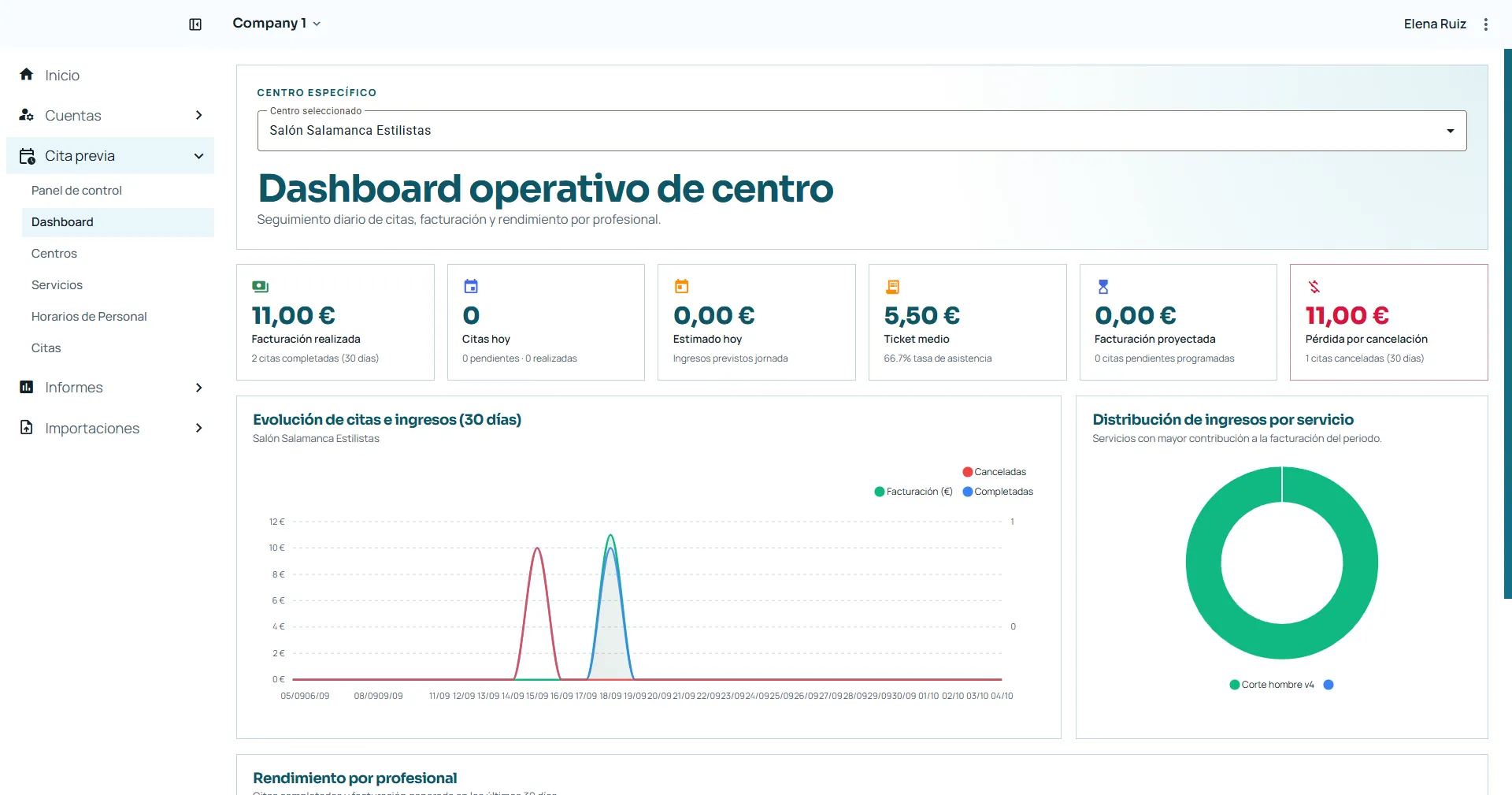Open Horarios de Personal menu item

pyautogui.click(x=118, y=317)
